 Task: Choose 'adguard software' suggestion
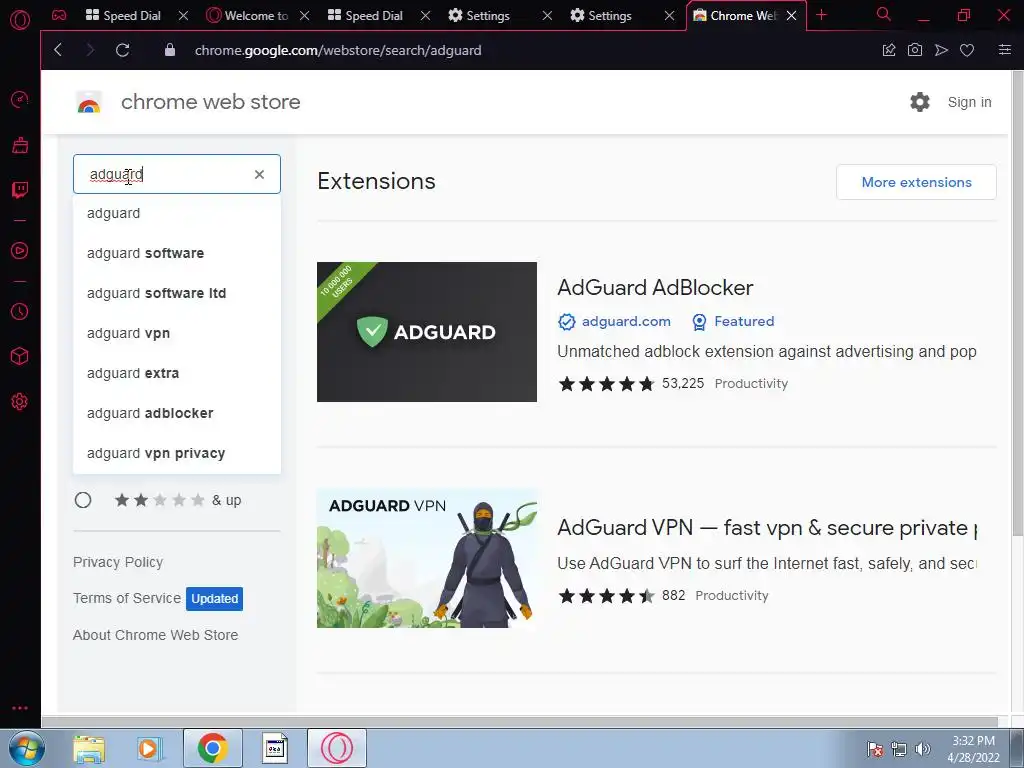coord(176,253)
